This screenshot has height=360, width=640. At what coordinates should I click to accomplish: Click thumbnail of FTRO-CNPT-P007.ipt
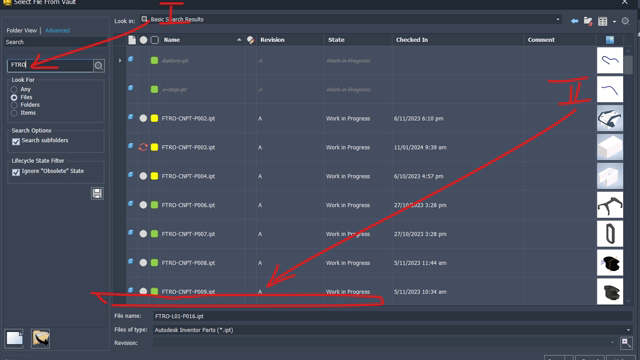(x=610, y=234)
